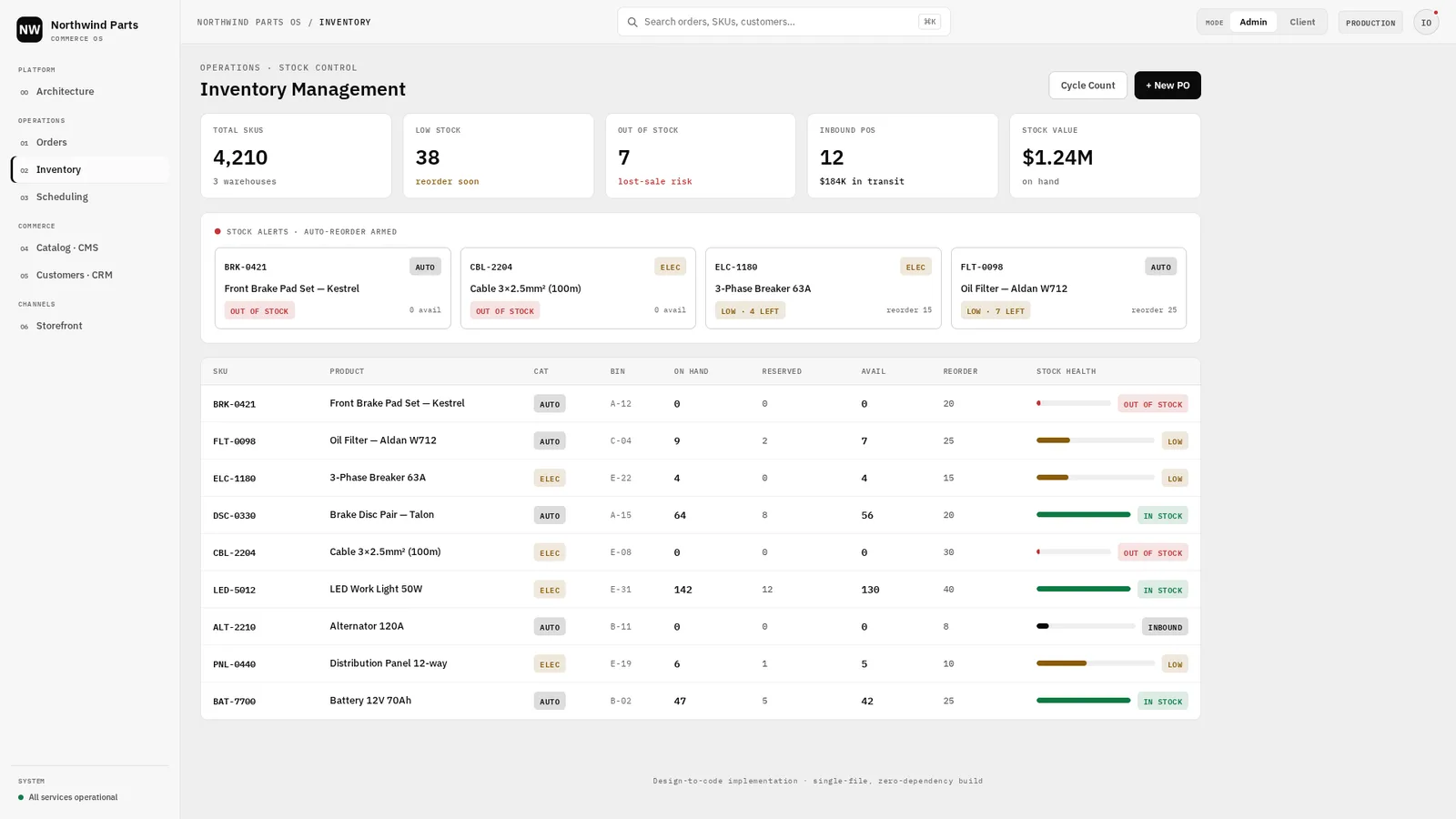Open Catalog · CMS page
Image resolution: width=1456 pixels, height=819 pixels.
[x=89, y=248]
